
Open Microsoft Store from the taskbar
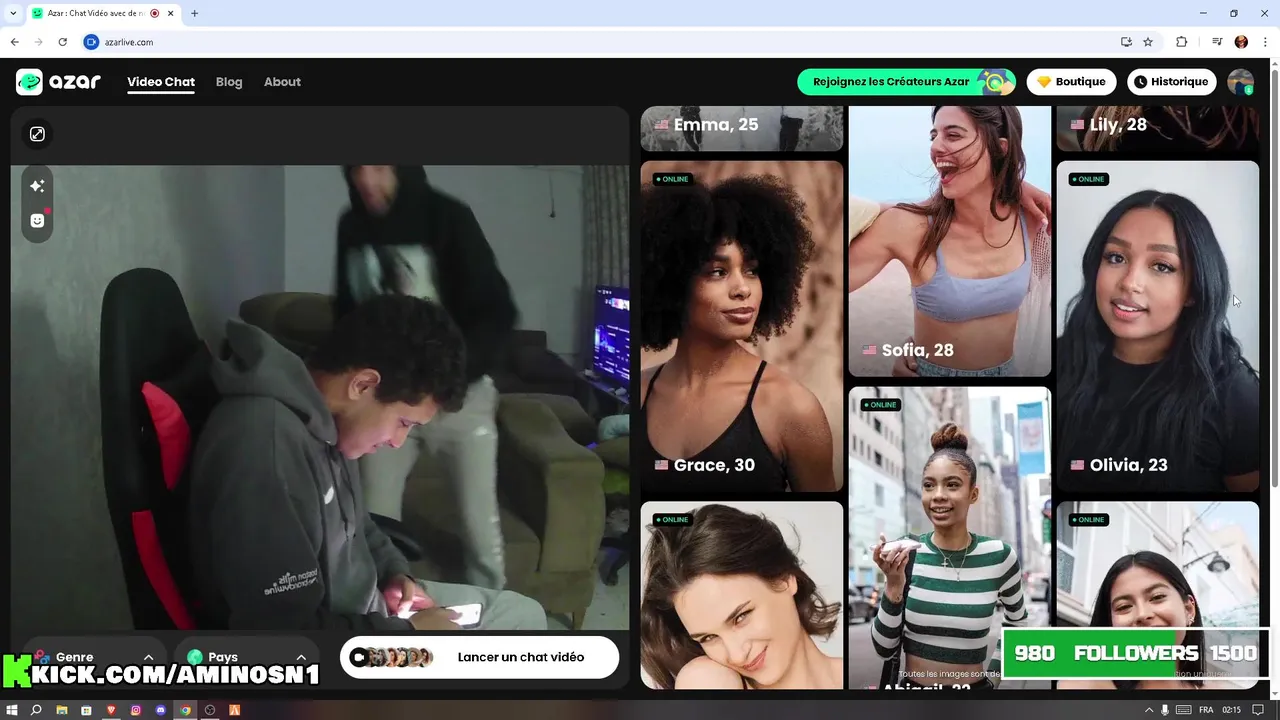[x=86, y=710]
